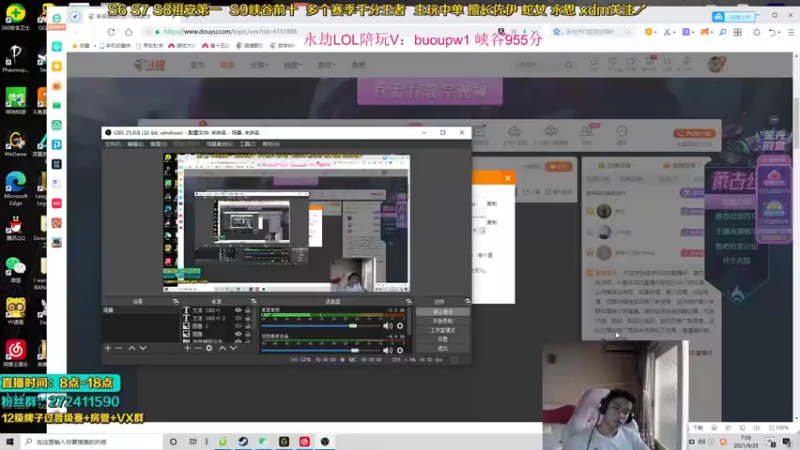This screenshot has width=800, height=450.
Task: Open source properties gear in sources panel
Action: click(209, 348)
